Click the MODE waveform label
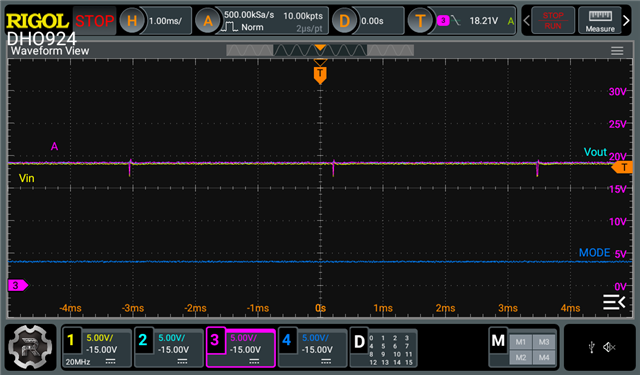This screenshot has width=640, height=375. pyautogui.click(x=594, y=253)
